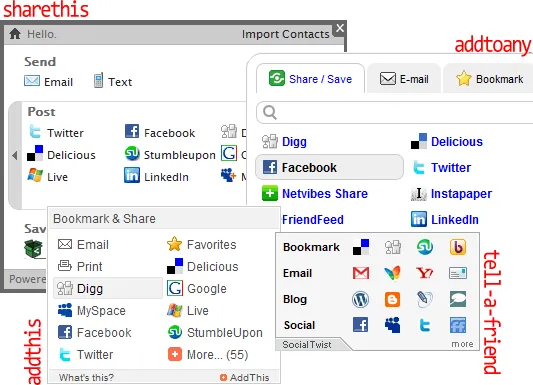Image resolution: width=533 pixels, height=385 pixels.
Task: Select LinkedIn in ShareThis Post section
Action: [156, 176]
